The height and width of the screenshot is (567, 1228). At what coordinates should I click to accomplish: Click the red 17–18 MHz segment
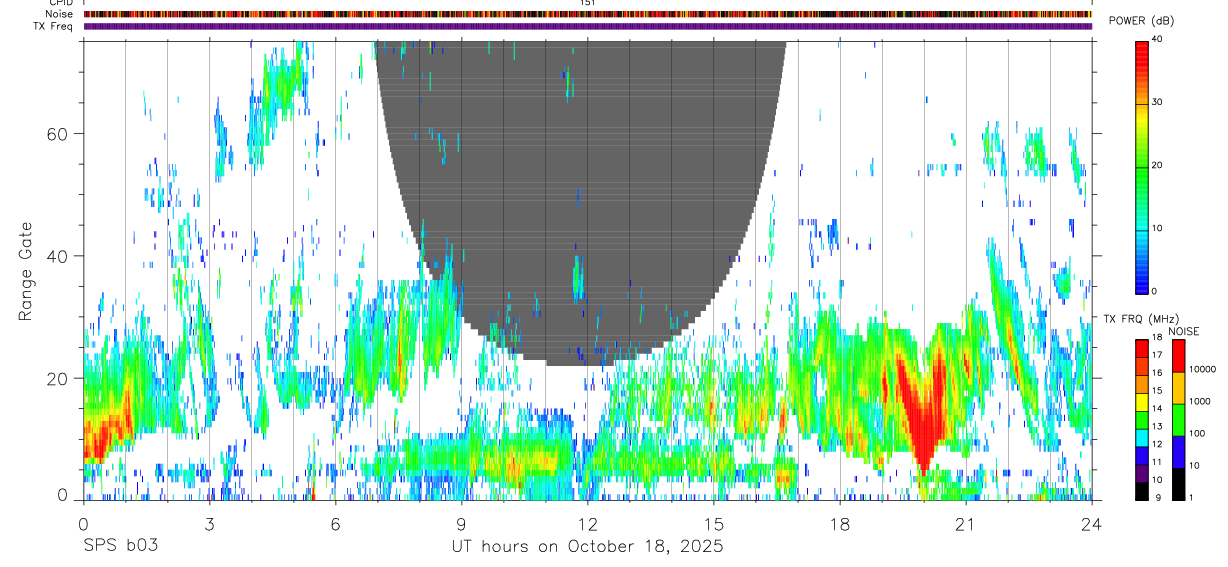click(1143, 349)
